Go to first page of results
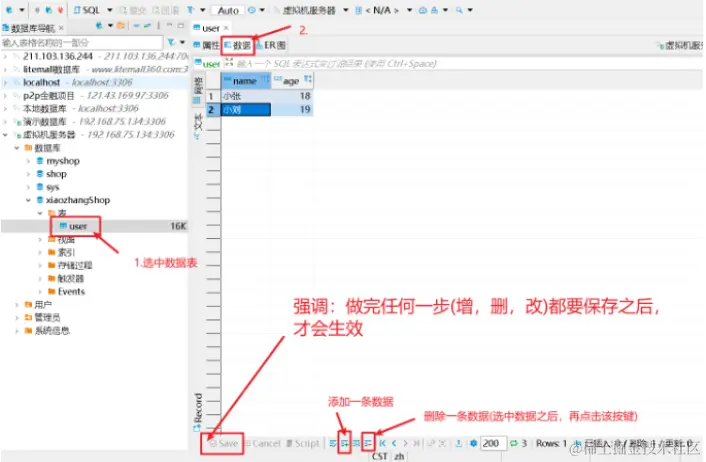Image resolution: width=706 pixels, height=462 pixels. [x=383, y=444]
